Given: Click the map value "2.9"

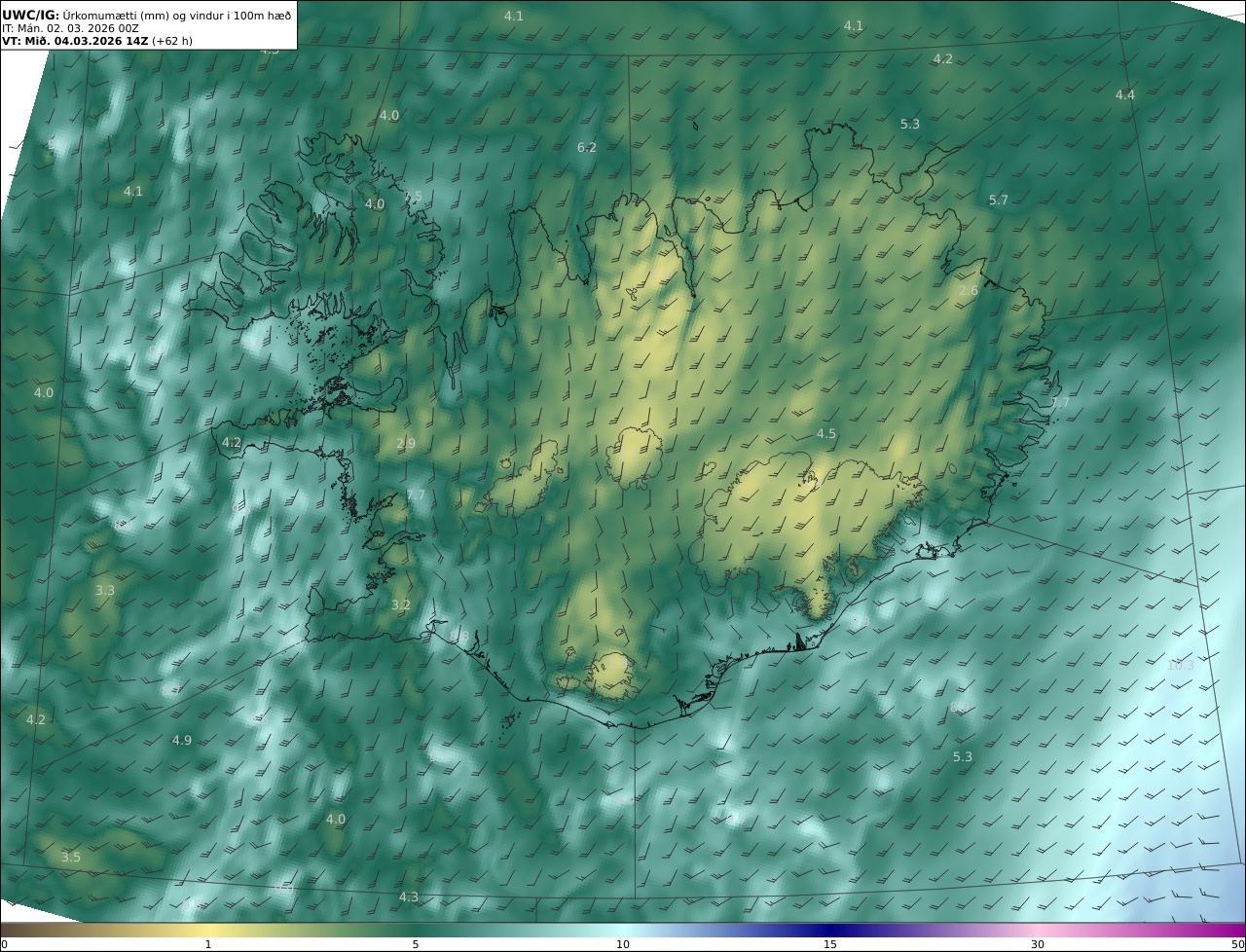Looking at the screenshot, I should pyautogui.click(x=405, y=443).
